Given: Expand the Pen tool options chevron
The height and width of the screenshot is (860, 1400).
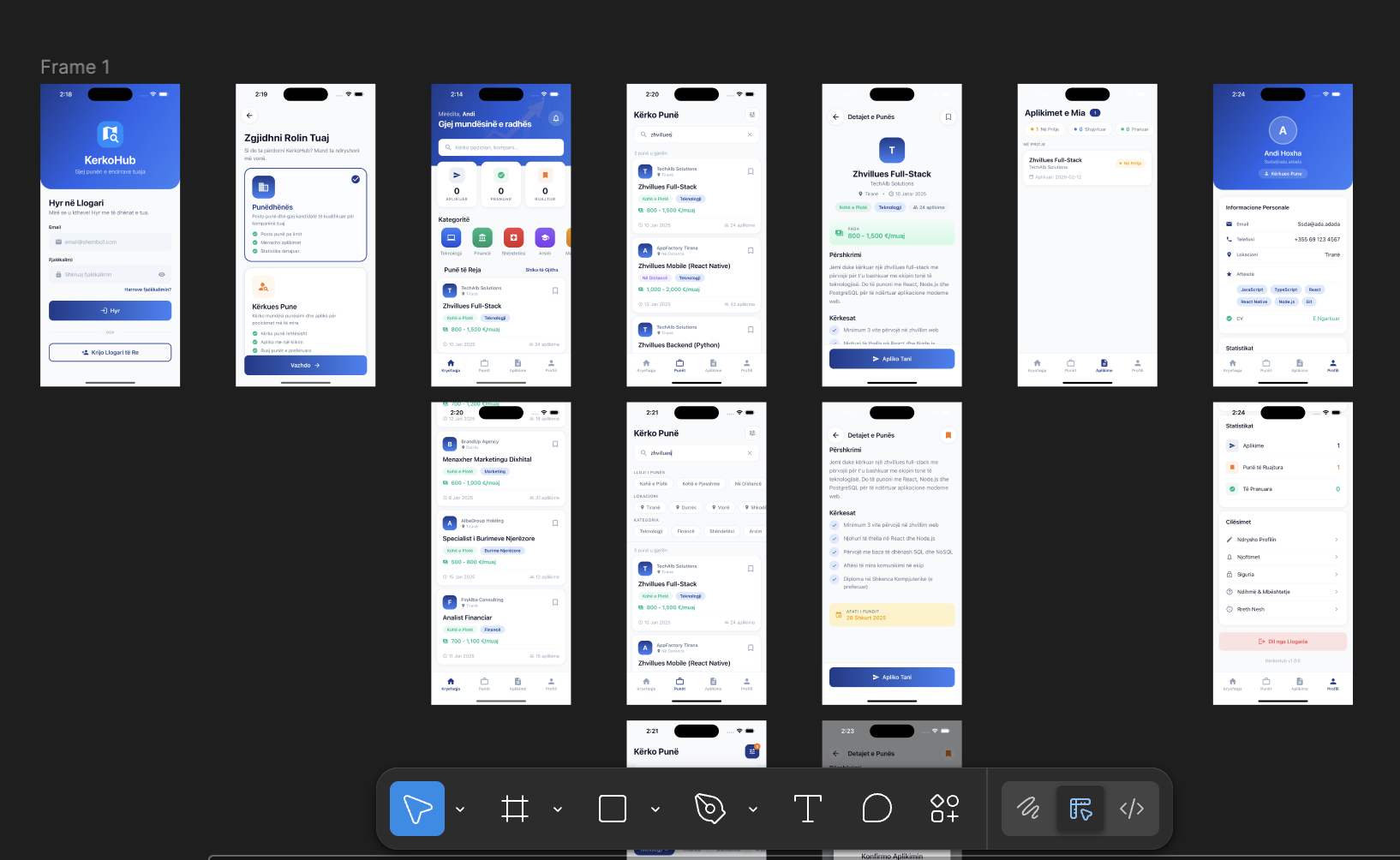Looking at the screenshot, I should coord(753,809).
